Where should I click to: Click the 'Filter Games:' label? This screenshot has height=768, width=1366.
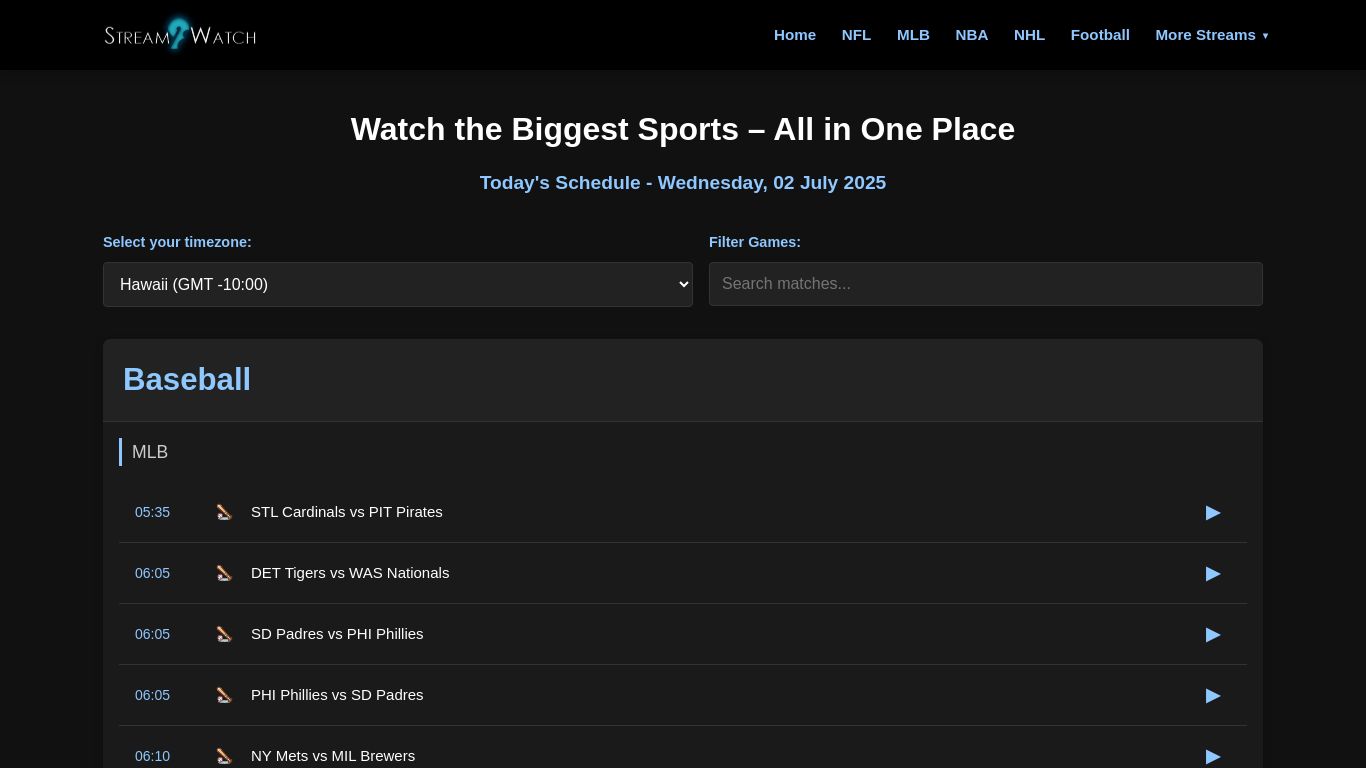[755, 242]
